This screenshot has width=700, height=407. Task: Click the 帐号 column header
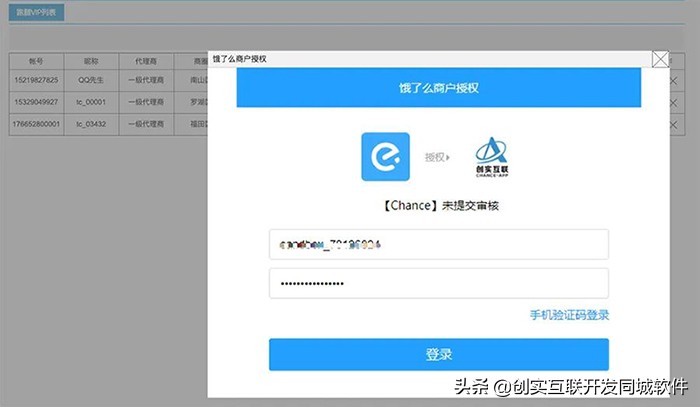[x=36, y=61]
